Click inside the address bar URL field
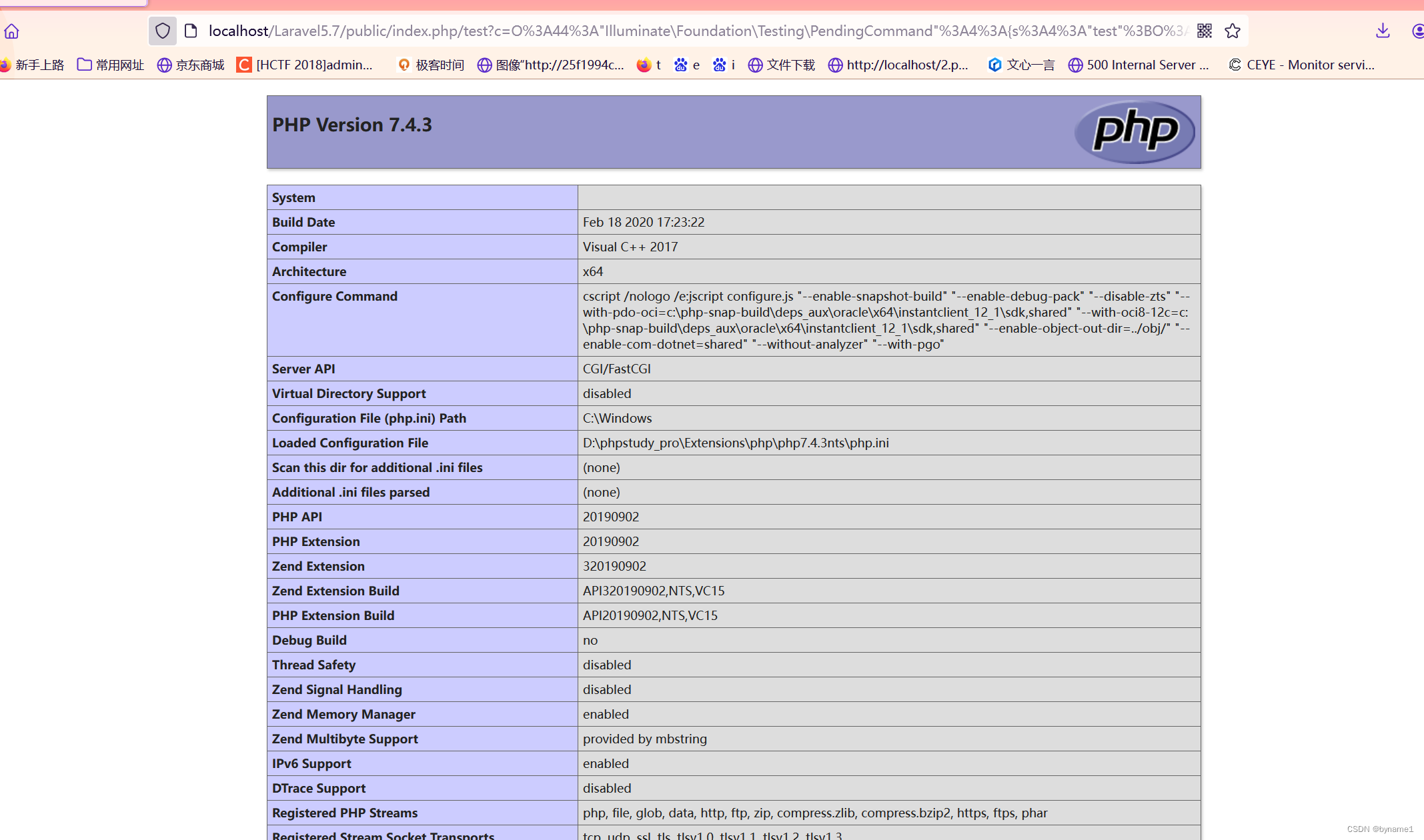Image resolution: width=1424 pixels, height=840 pixels. [667, 31]
